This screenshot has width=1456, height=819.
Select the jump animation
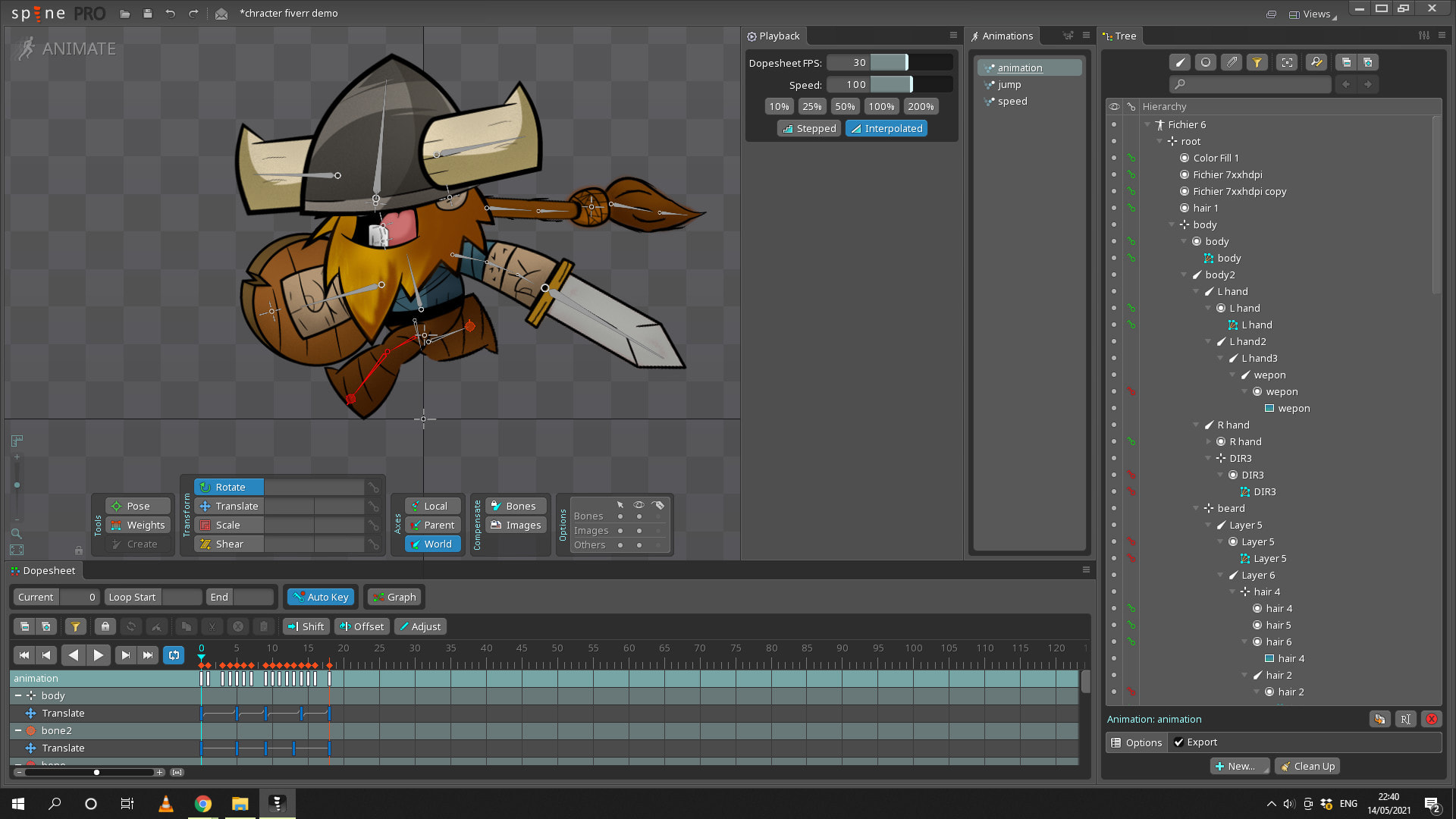pos(1009,84)
